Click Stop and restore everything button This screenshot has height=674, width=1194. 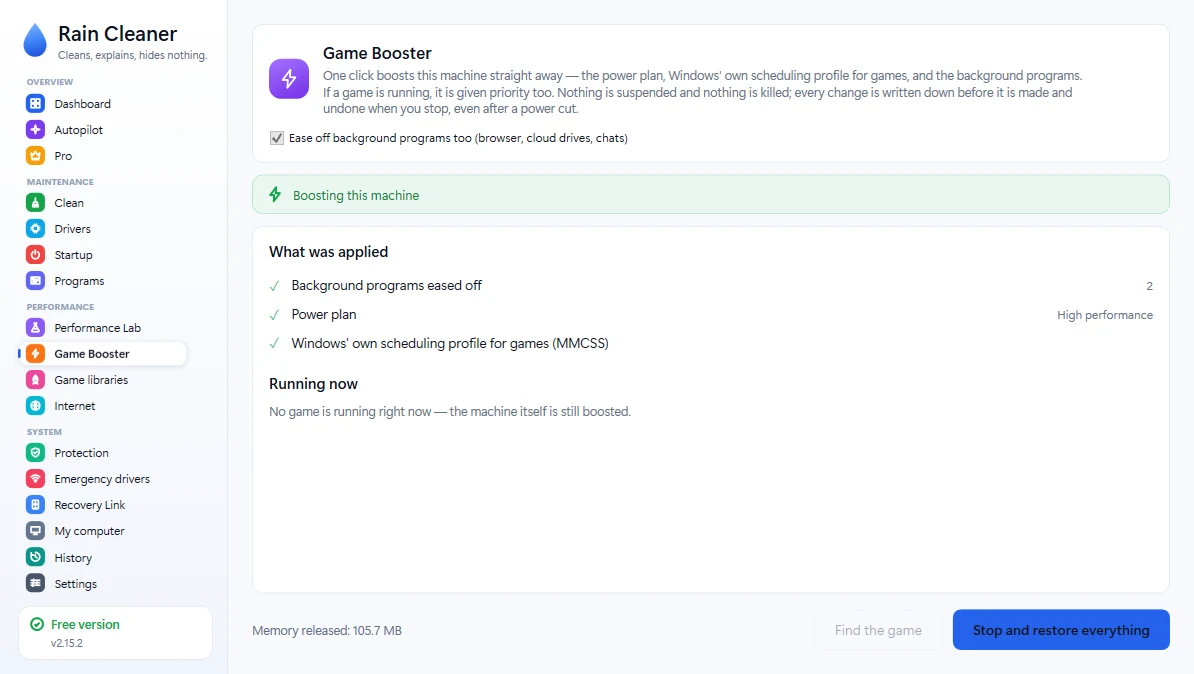[1061, 630]
